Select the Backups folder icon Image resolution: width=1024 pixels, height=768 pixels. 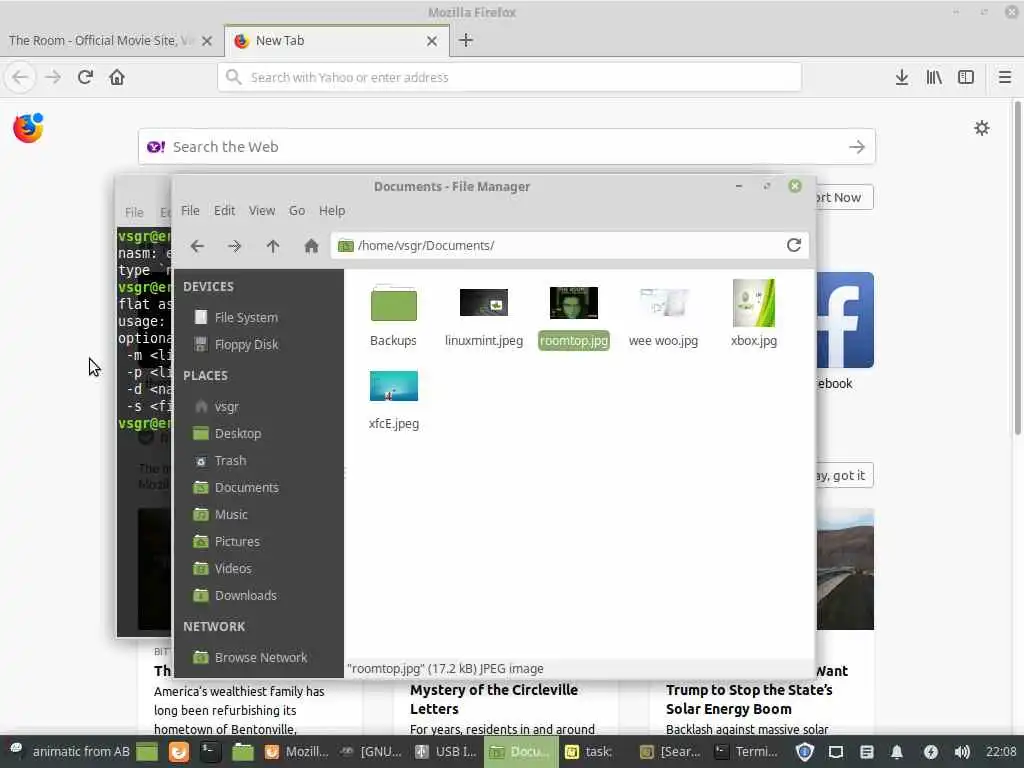(x=393, y=304)
